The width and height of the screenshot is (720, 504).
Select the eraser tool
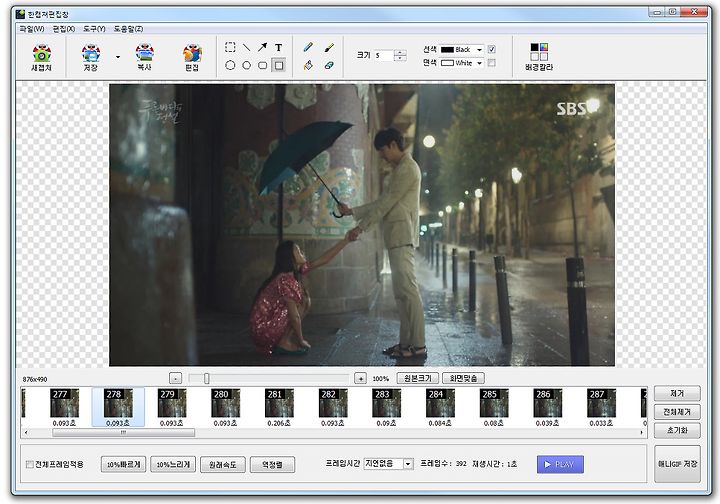(329, 65)
